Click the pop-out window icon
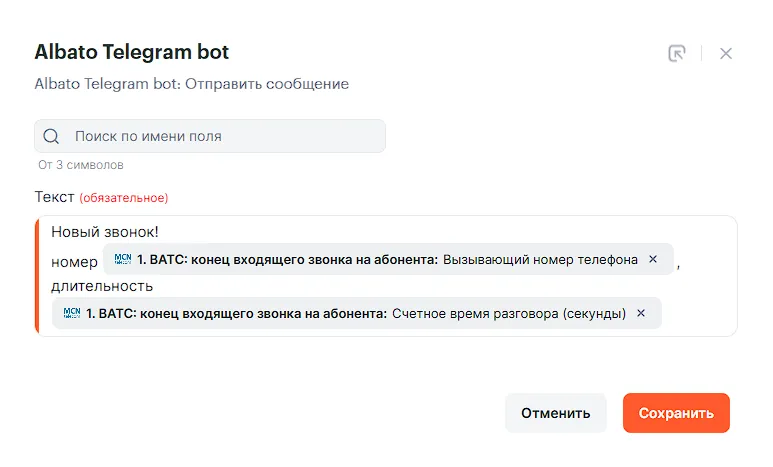Screen dimensions: 773x467 (x=677, y=53)
